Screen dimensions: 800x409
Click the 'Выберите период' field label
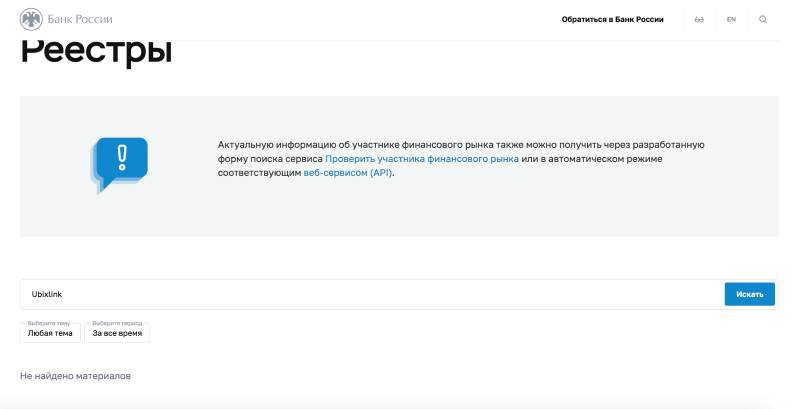tap(117, 323)
